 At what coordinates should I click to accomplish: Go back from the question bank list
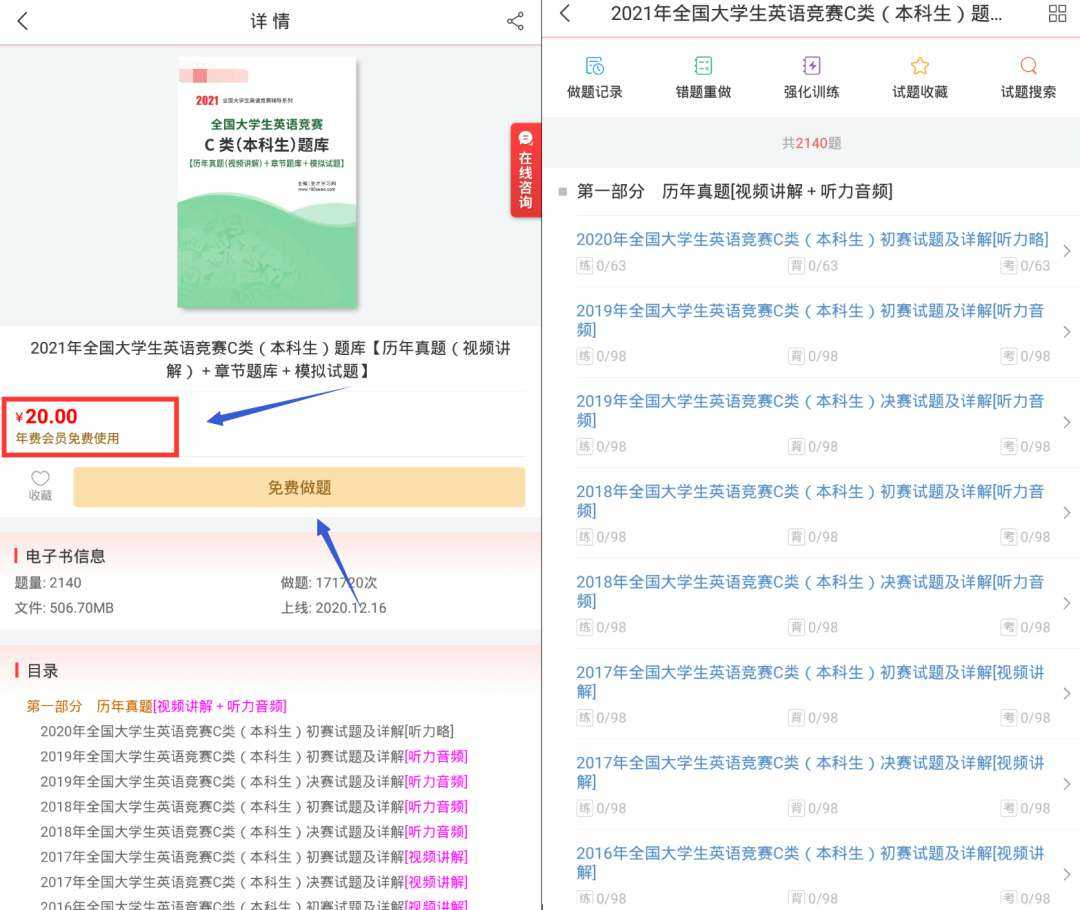[565, 13]
